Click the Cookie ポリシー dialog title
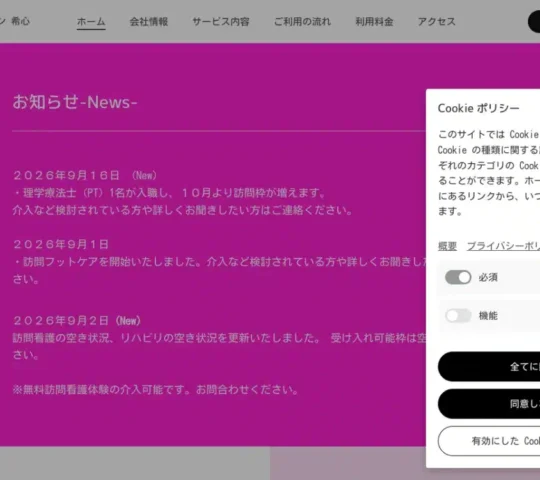Image resolution: width=540 pixels, height=480 pixels. [478, 108]
